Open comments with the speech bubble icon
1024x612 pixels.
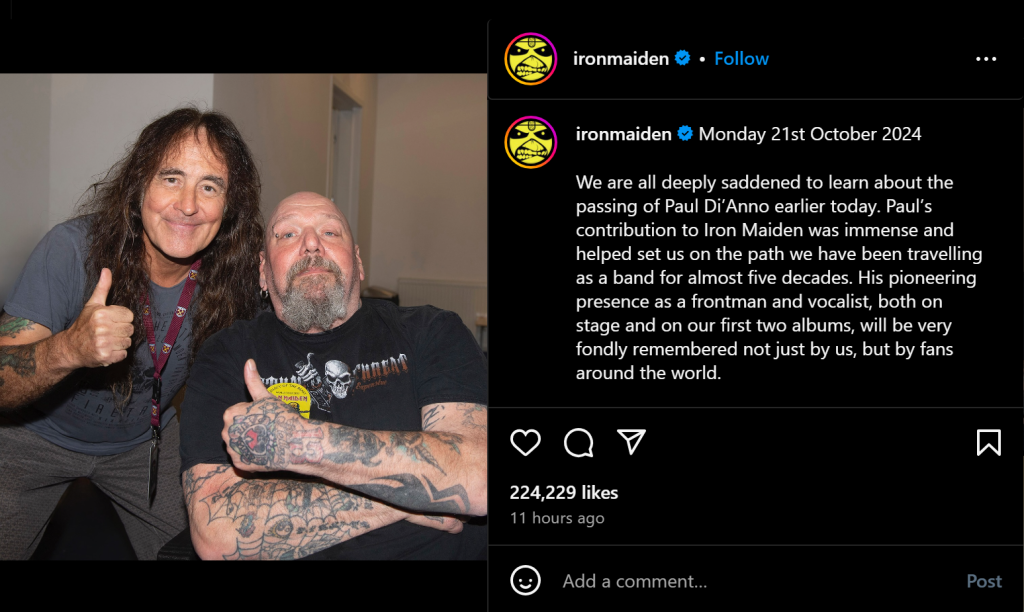click(579, 443)
